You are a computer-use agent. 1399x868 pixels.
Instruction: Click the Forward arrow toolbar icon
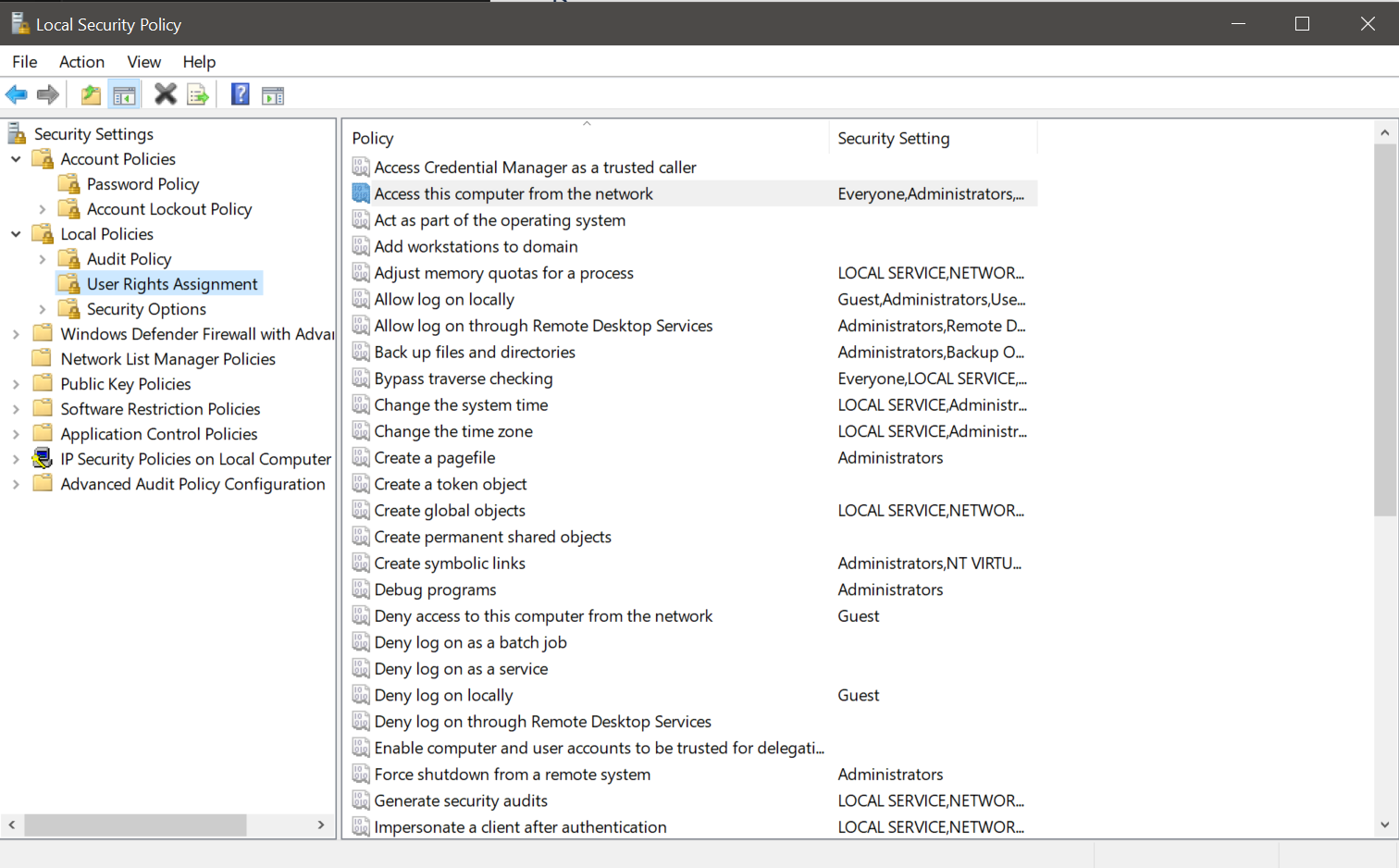[x=48, y=94]
